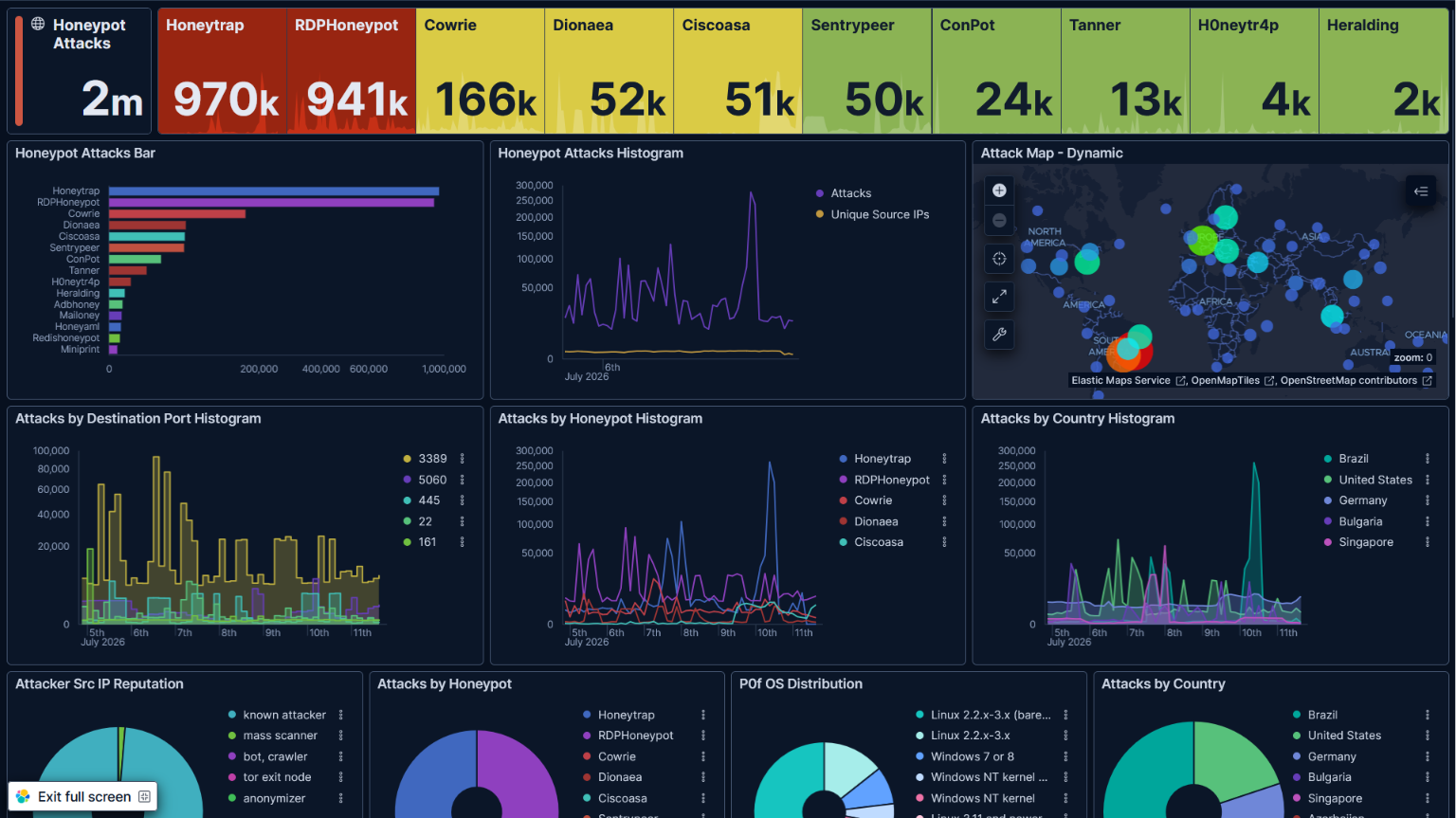Open the map tools wrench menu
The image size is (1456, 818).
pyautogui.click(x=999, y=335)
